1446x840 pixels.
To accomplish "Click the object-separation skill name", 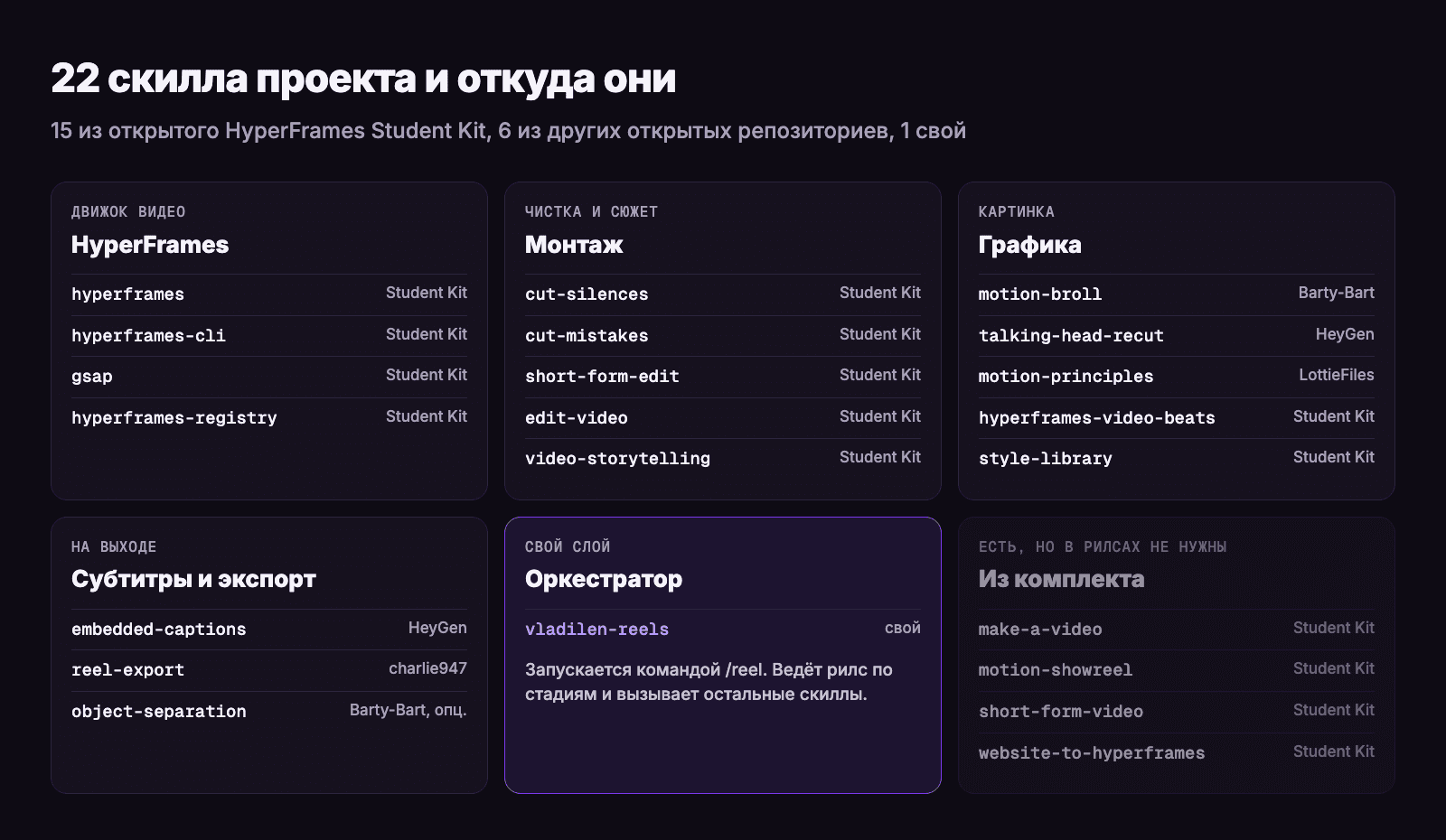I will [x=158, y=712].
